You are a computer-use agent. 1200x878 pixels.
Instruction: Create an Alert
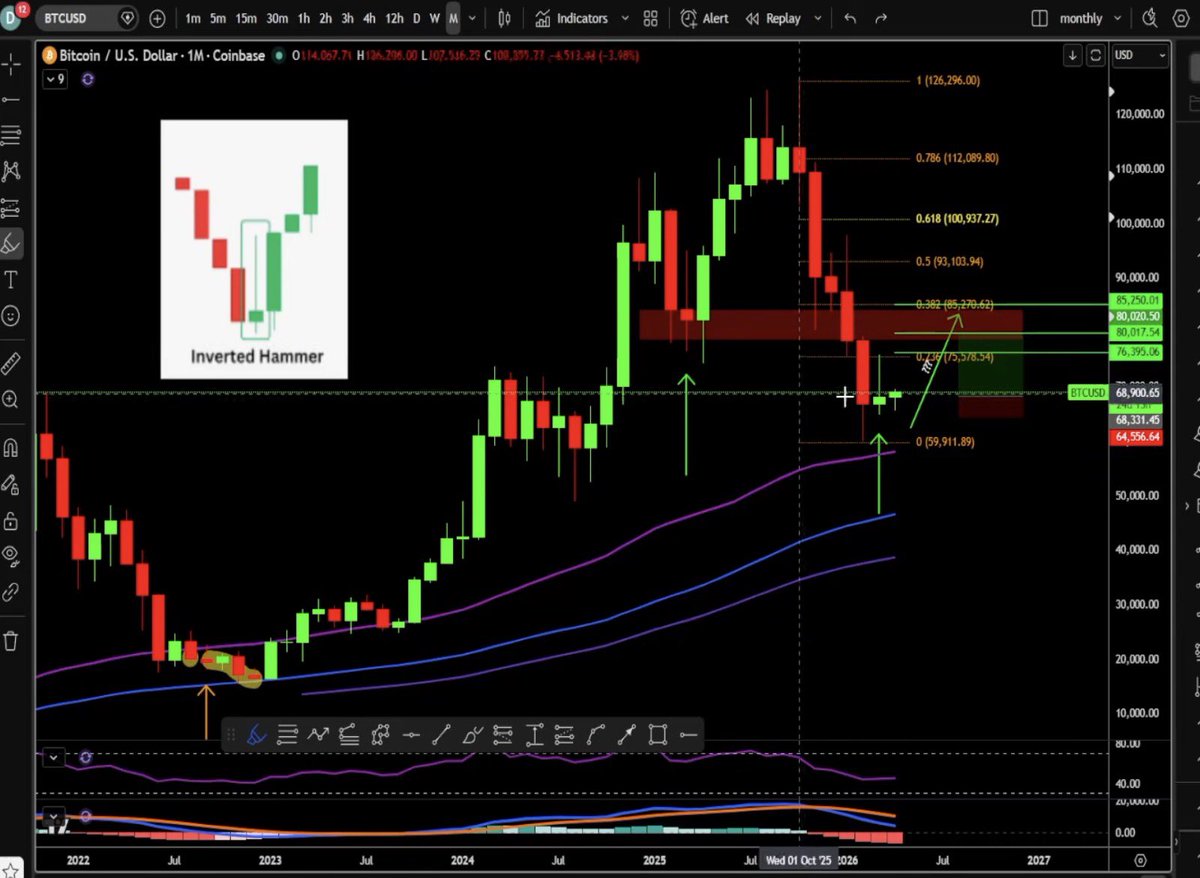click(705, 18)
